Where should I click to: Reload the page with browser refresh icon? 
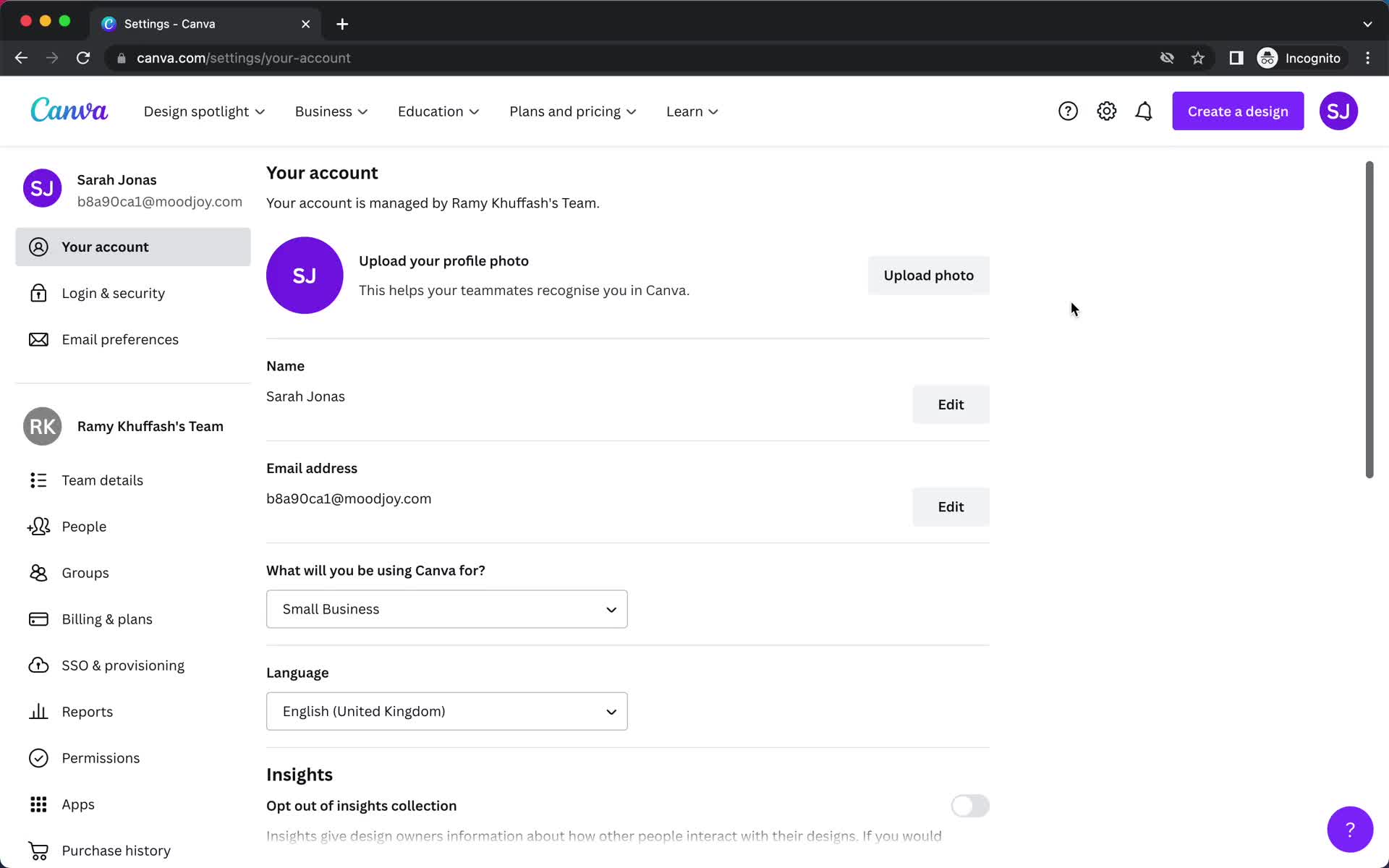click(83, 58)
